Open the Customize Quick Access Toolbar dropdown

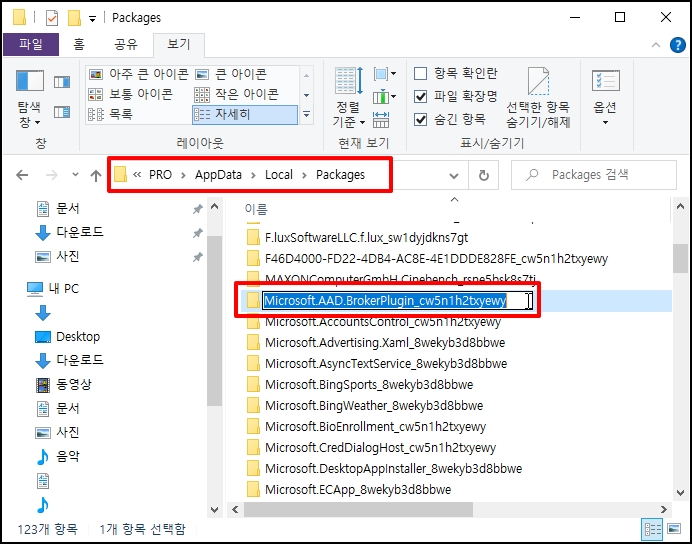pos(92,19)
